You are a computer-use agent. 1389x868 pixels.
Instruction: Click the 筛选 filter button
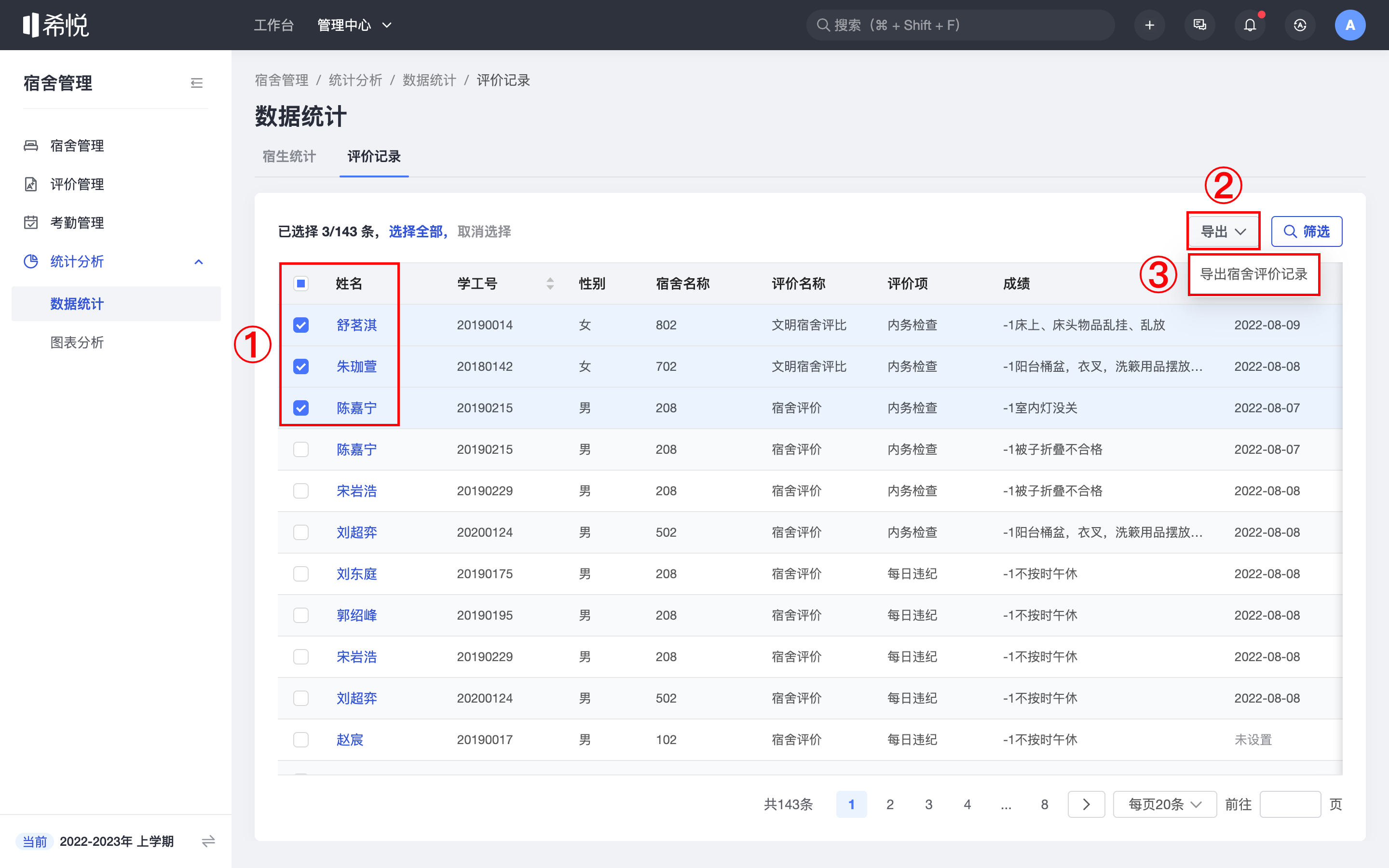tap(1307, 231)
